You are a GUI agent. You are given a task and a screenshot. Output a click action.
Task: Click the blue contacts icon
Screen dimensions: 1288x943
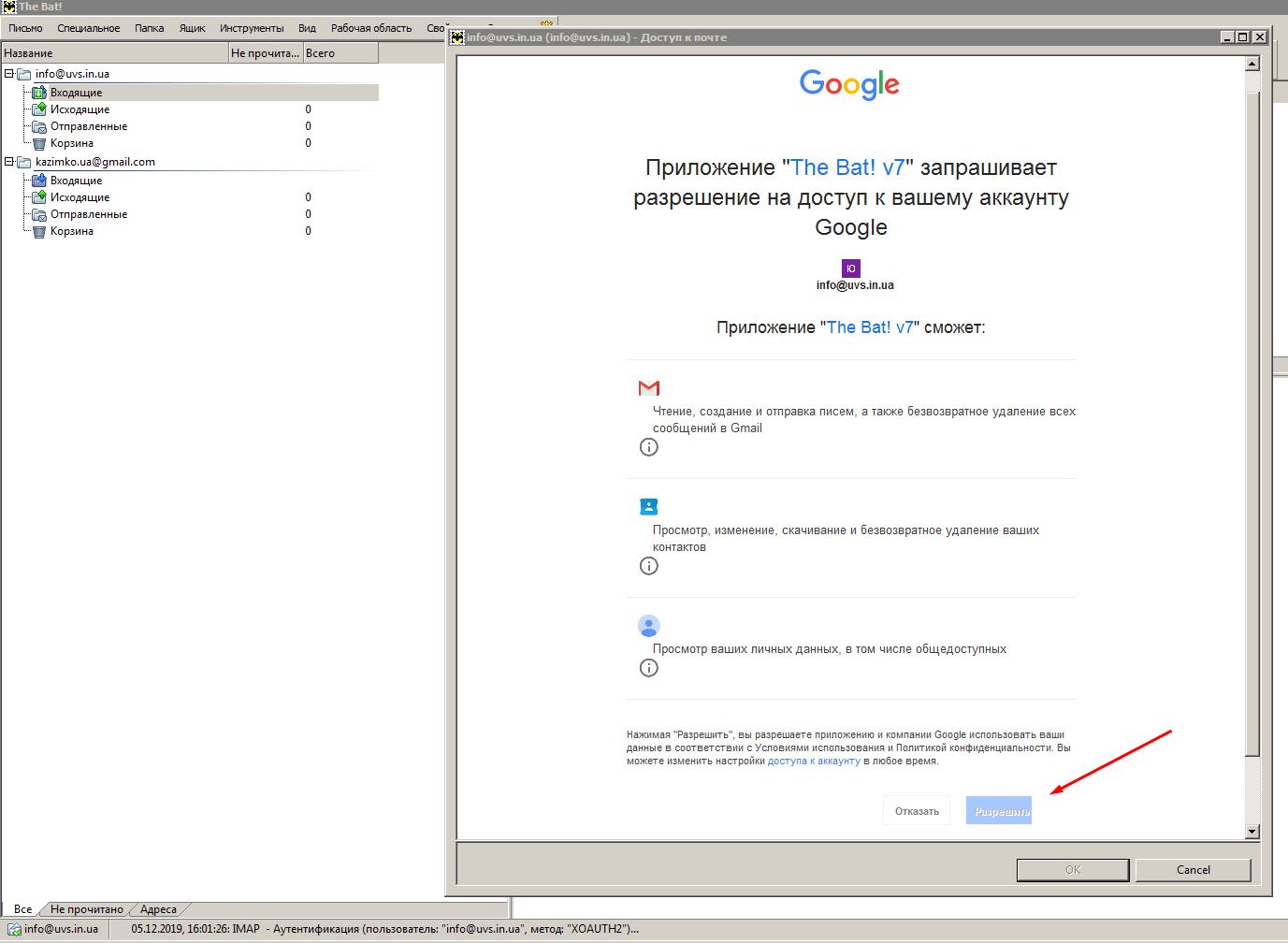(649, 507)
